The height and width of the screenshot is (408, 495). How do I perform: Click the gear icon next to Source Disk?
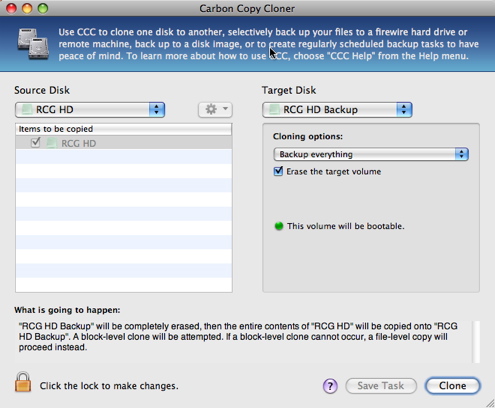(x=211, y=109)
